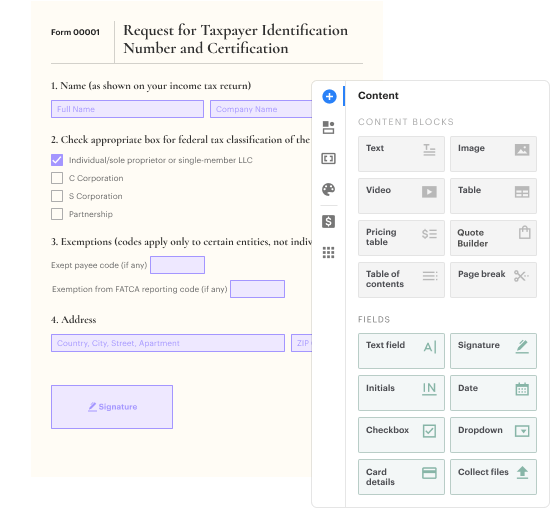Uncheck Individual/sole proprietor checkbox

coord(57,160)
